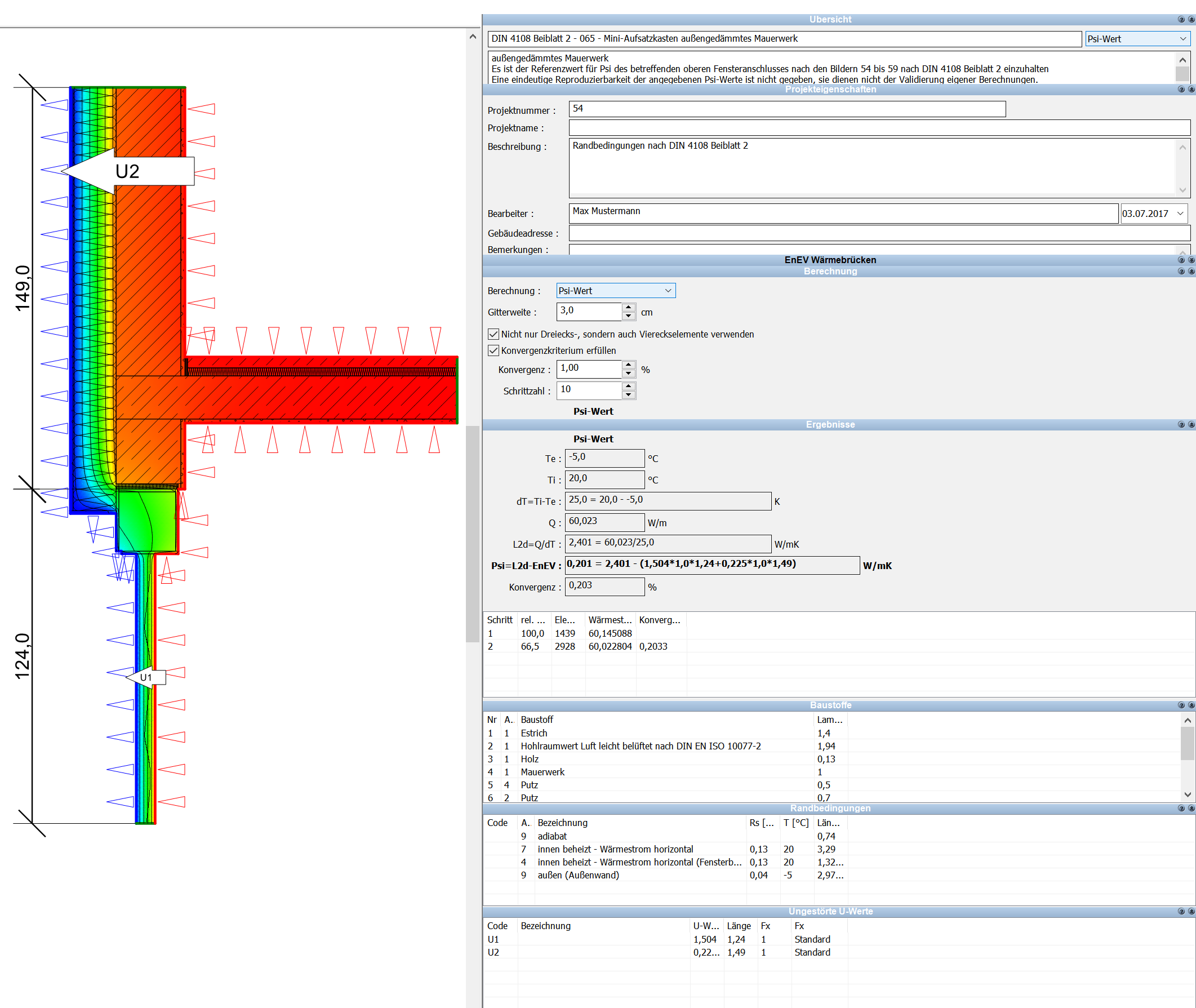The image size is (1196, 1008).
Task: Open help for the Baustoffe panel
Action: pyautogui.click(x=1181, y=705)
